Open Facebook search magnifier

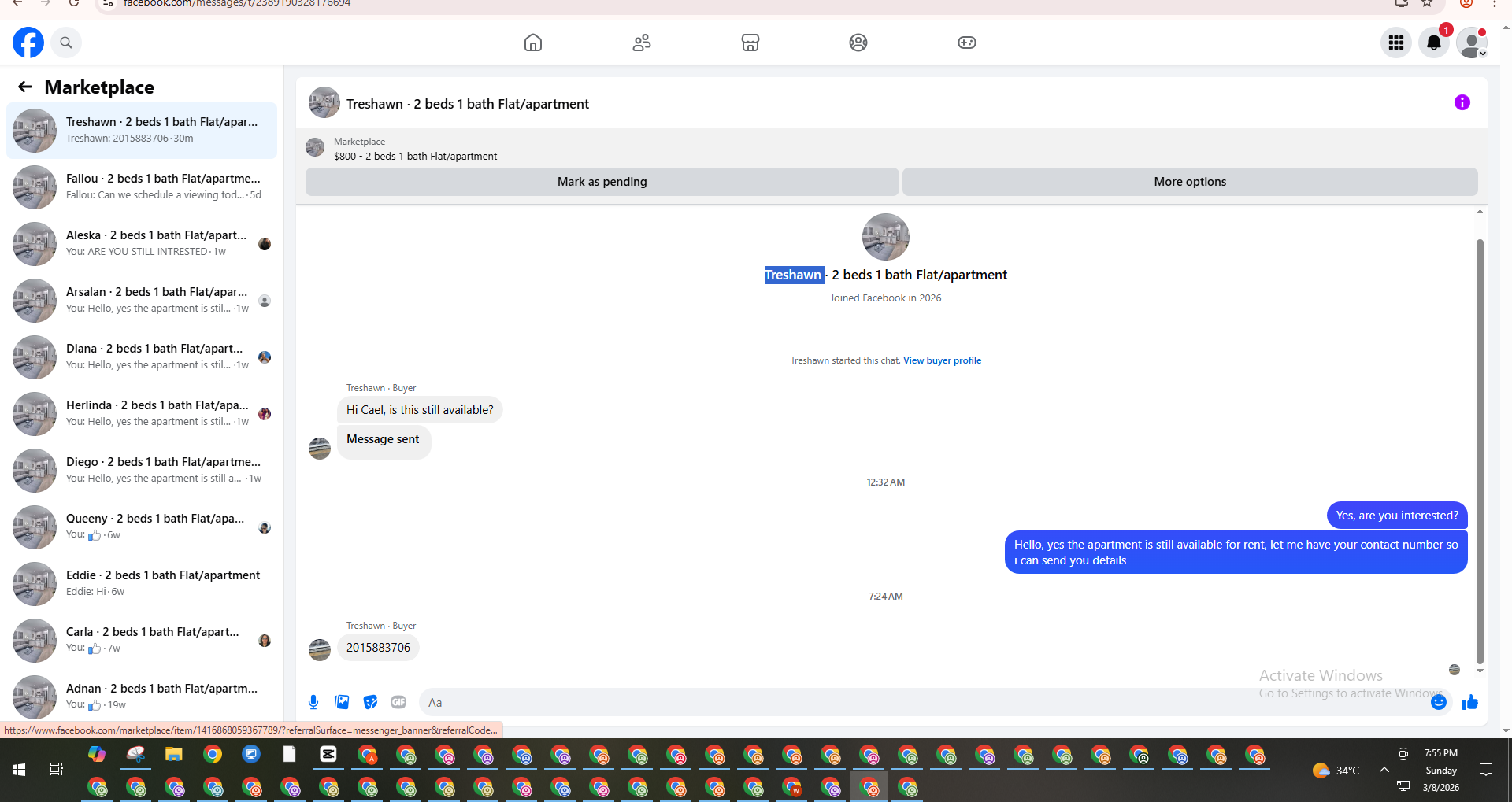[66, 43]
